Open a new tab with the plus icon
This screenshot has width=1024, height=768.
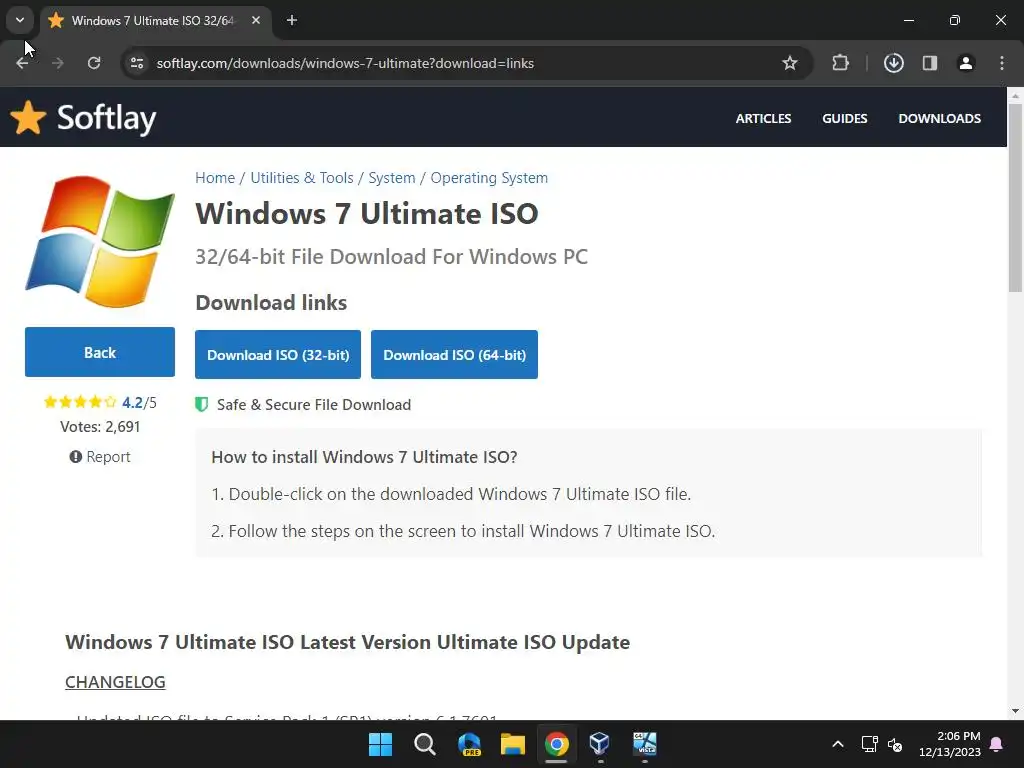point(292,21)
